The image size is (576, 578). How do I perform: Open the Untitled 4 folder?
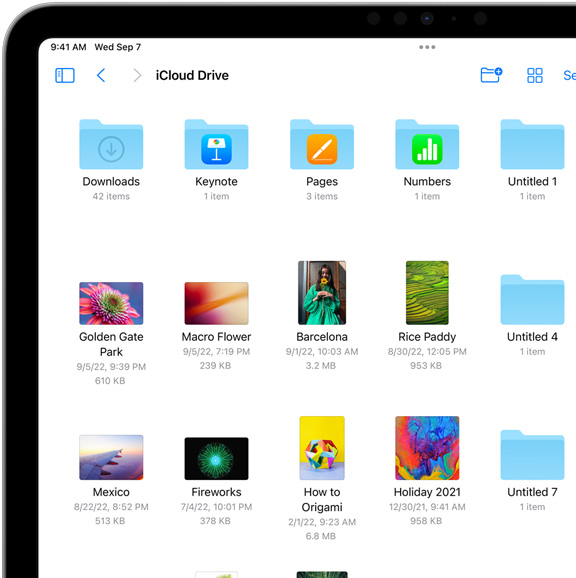pyautogui.click(x=532, y=300)
